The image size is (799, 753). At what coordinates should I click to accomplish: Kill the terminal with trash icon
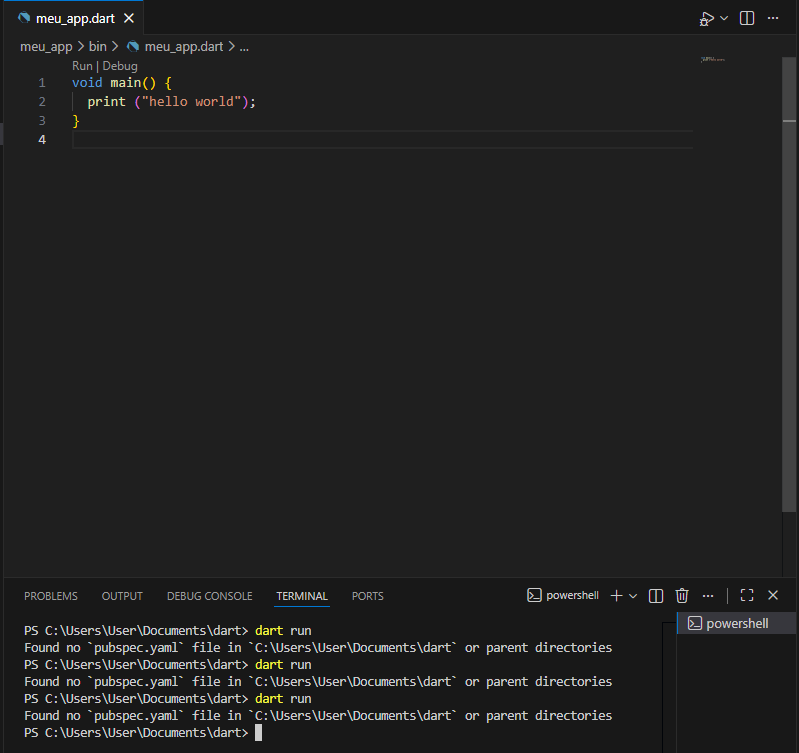(682, 595)
